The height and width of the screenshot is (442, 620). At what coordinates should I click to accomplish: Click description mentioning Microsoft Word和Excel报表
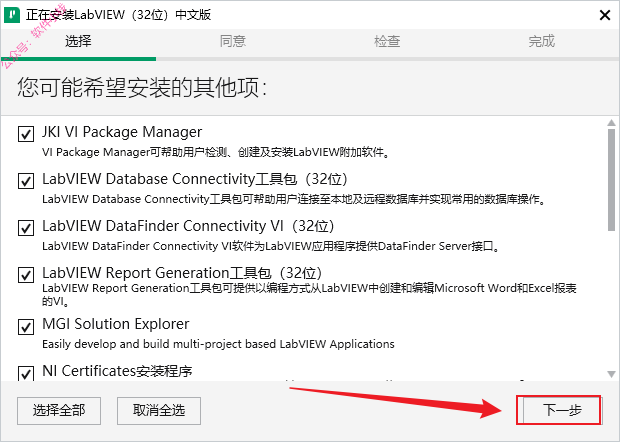(x=309, y=294)
